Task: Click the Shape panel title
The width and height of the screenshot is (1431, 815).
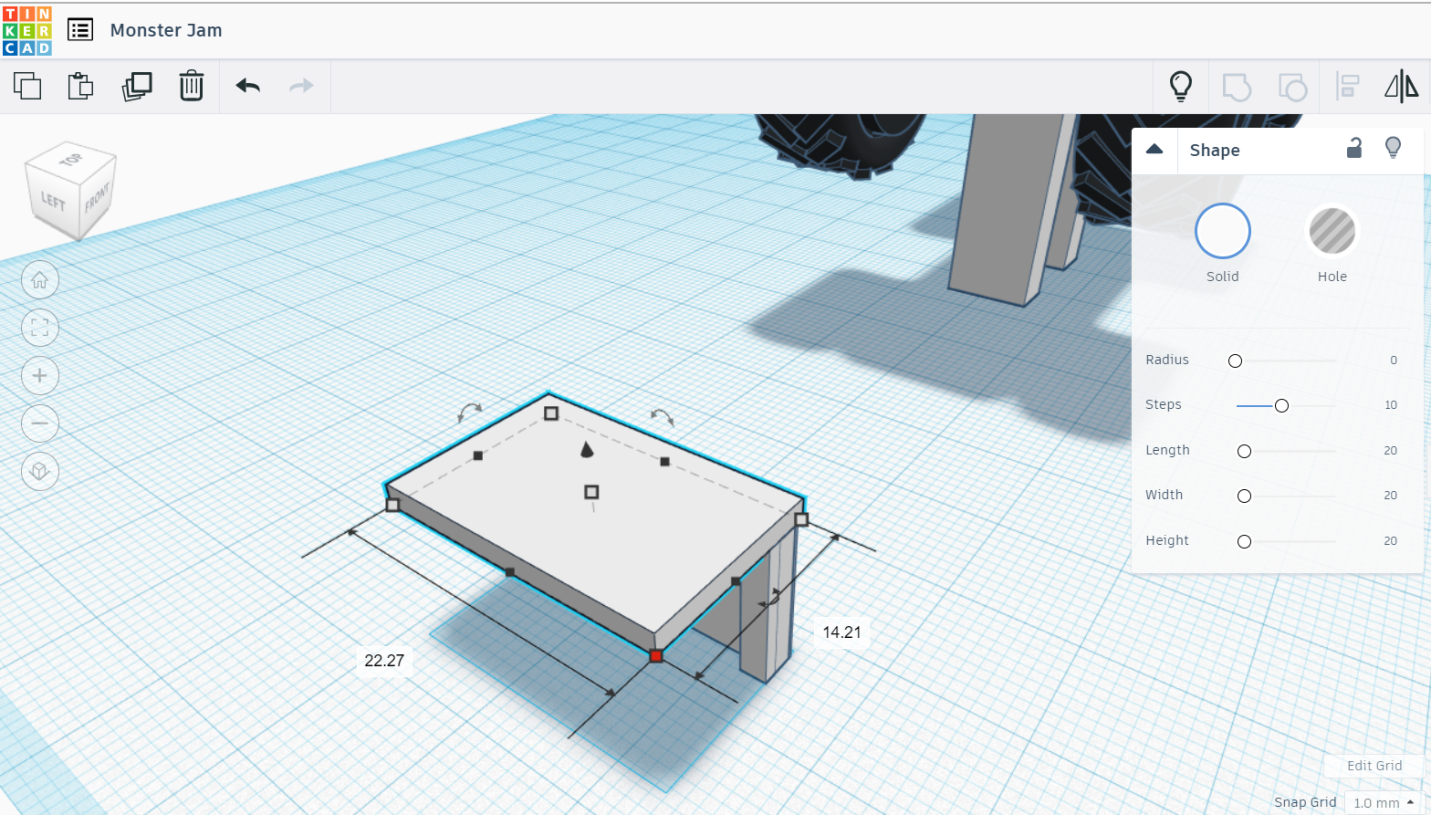Action: 1214,150
